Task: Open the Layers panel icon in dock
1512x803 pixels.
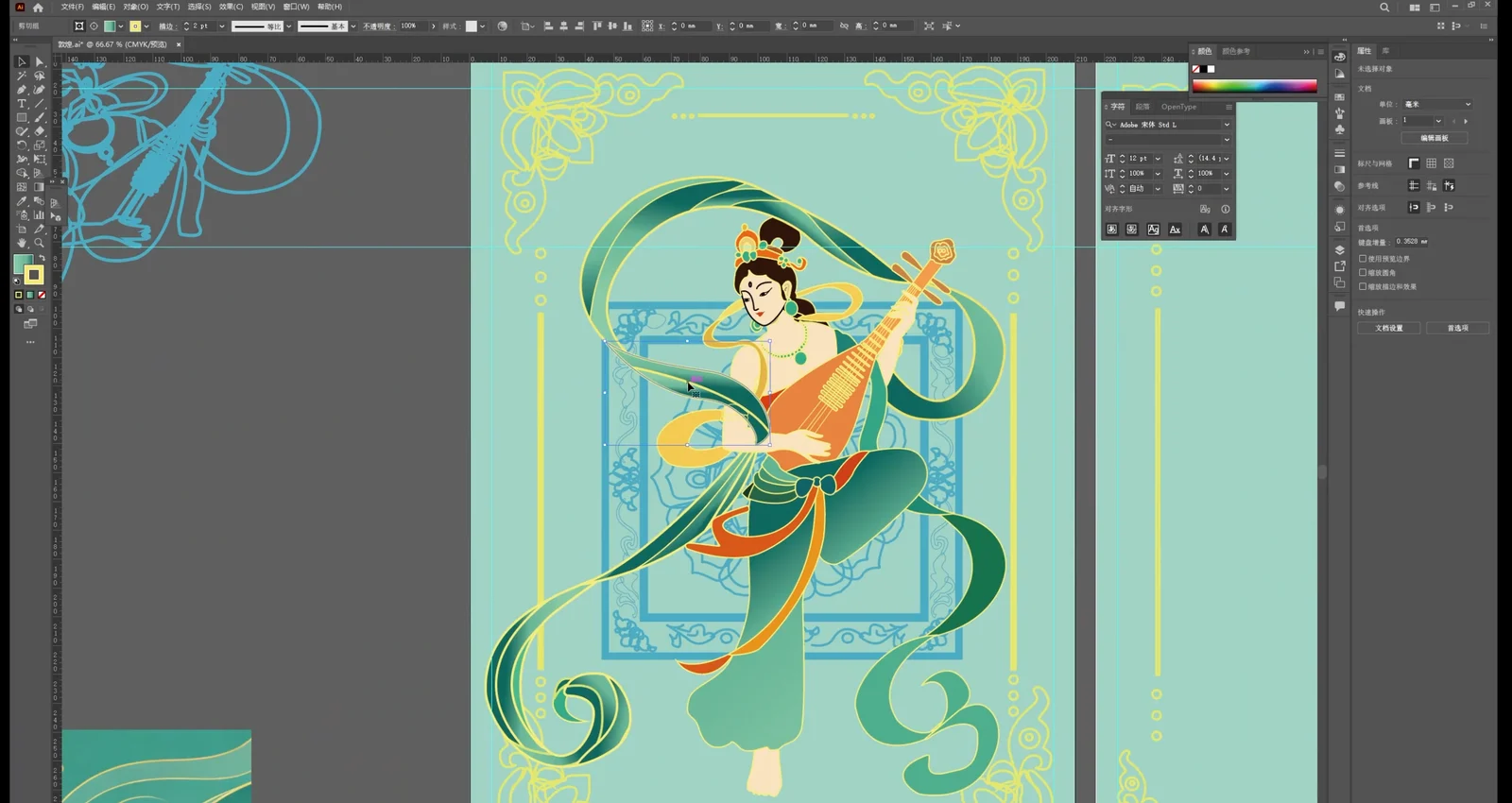Action: click(1339, 250)
